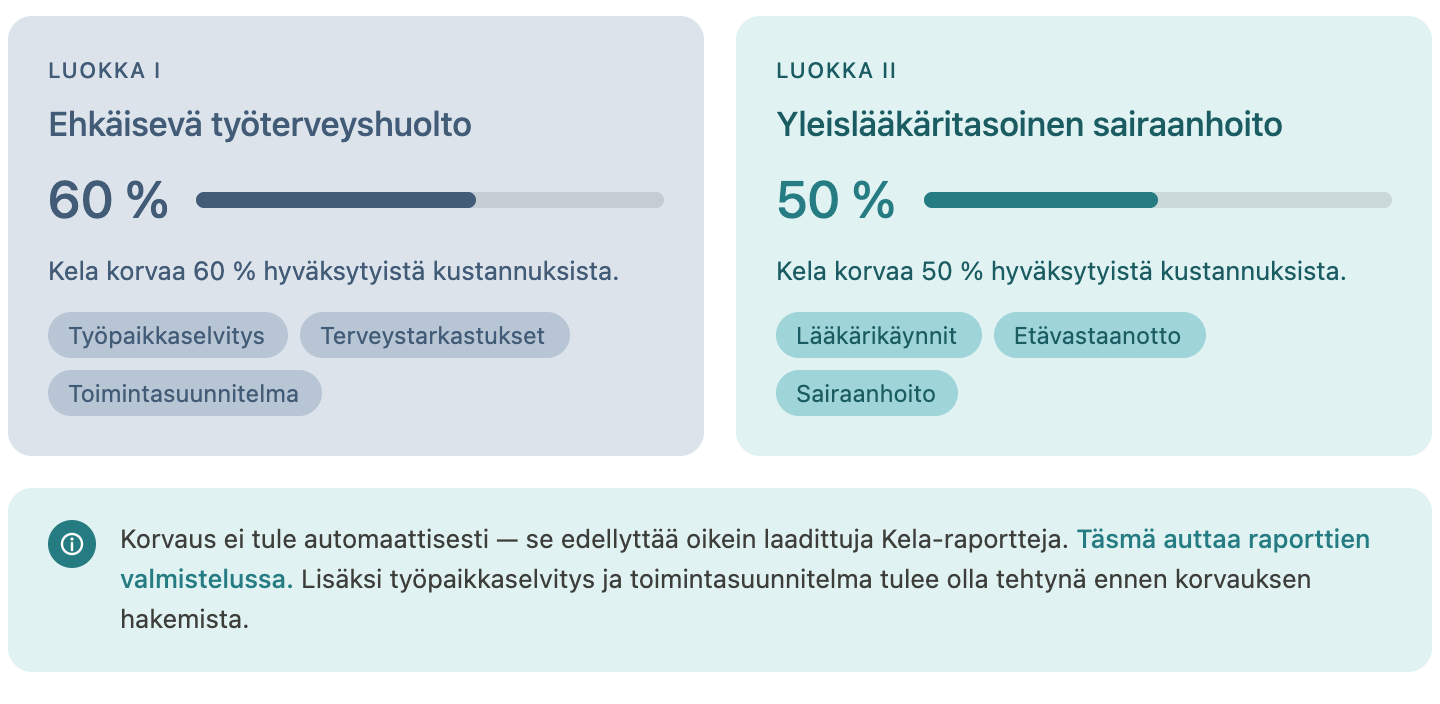The width and height of the screenshot is (1440, 704).
Task: Click the 50 % percentage label
Action: [835, 199]
